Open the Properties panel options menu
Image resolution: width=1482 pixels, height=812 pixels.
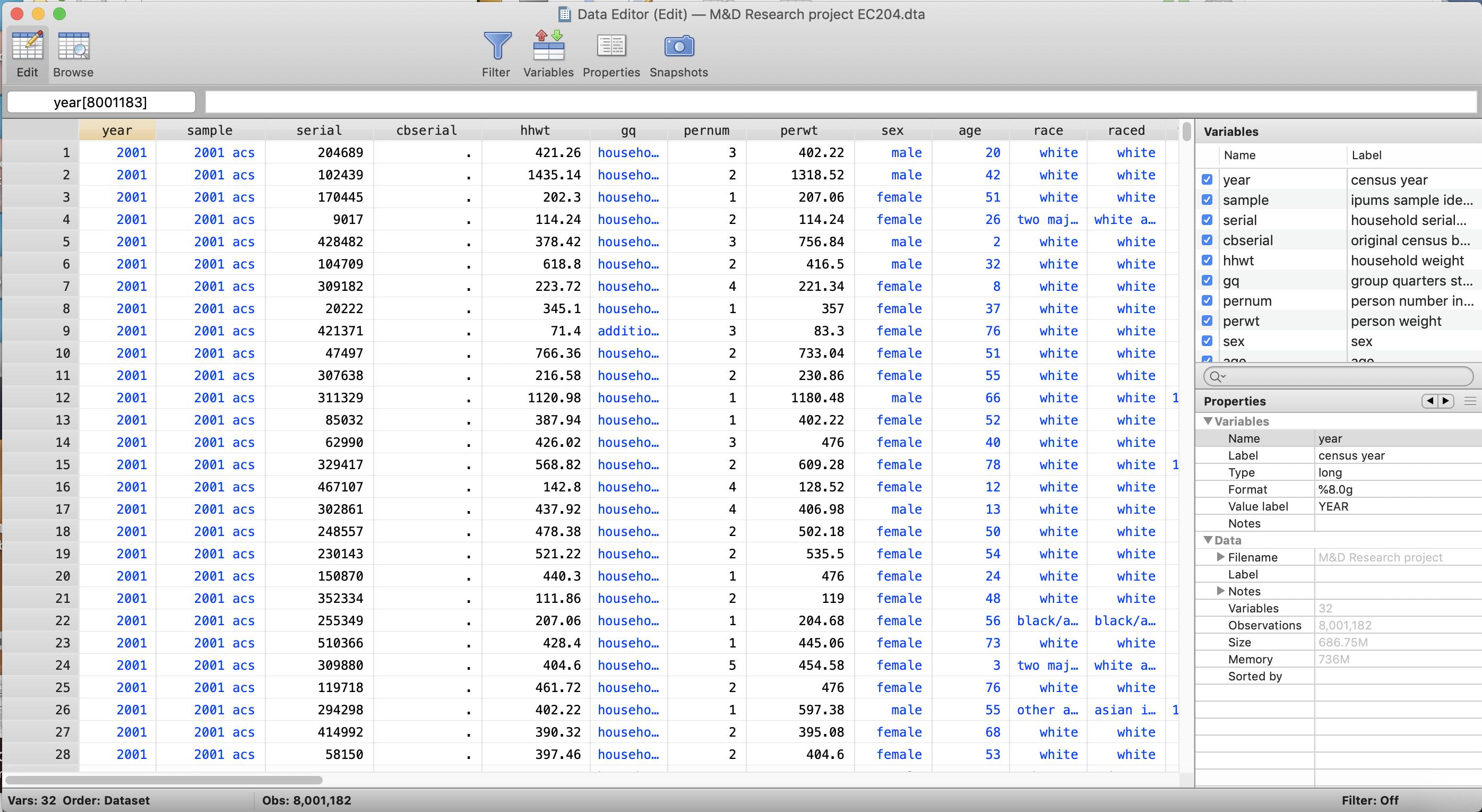click(x=1470, y=401)
